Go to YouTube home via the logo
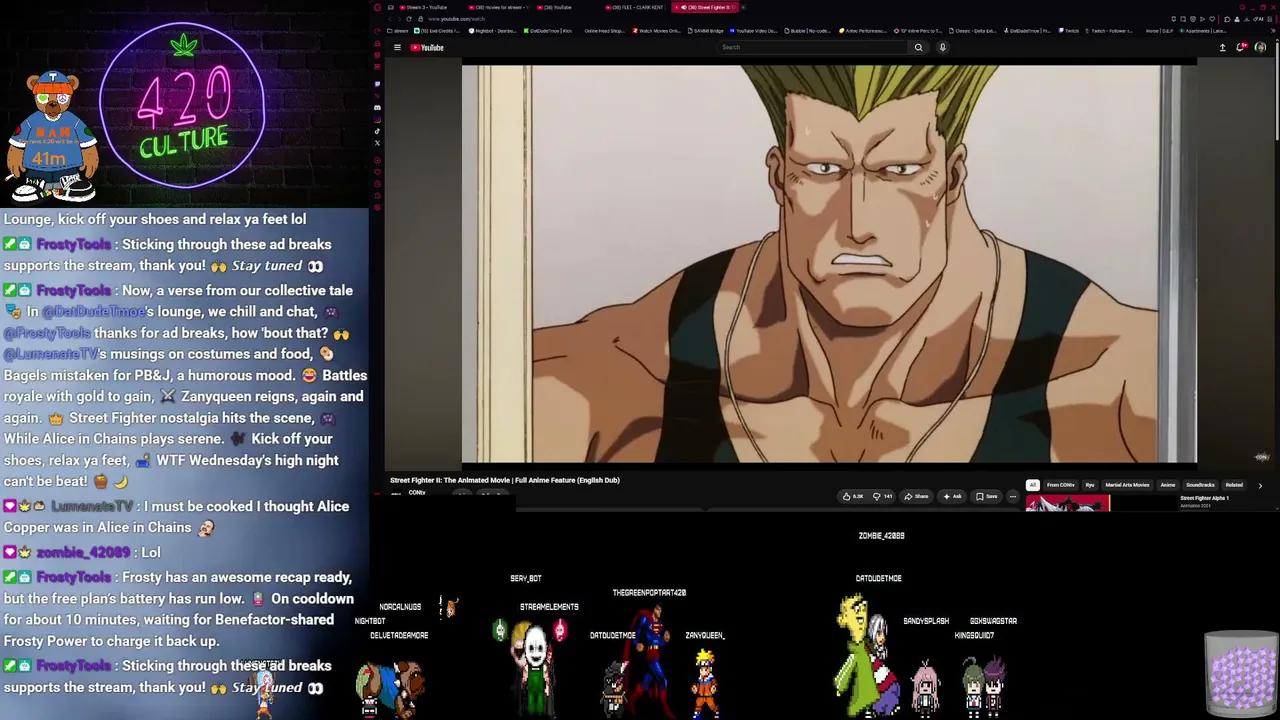Image resolution: width=1280 pixels, height=720 pixels. 427,47
